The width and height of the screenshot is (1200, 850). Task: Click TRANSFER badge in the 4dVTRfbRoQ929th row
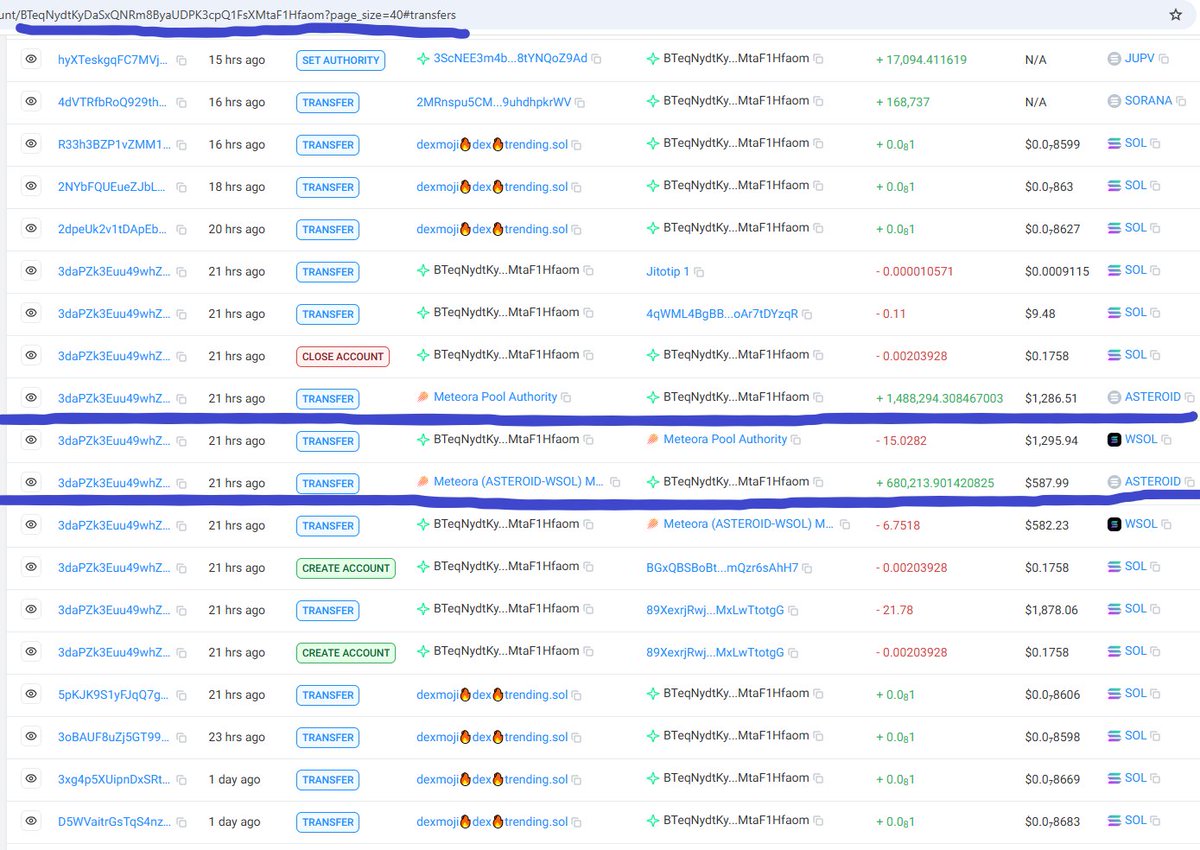[x=327, y=103]
